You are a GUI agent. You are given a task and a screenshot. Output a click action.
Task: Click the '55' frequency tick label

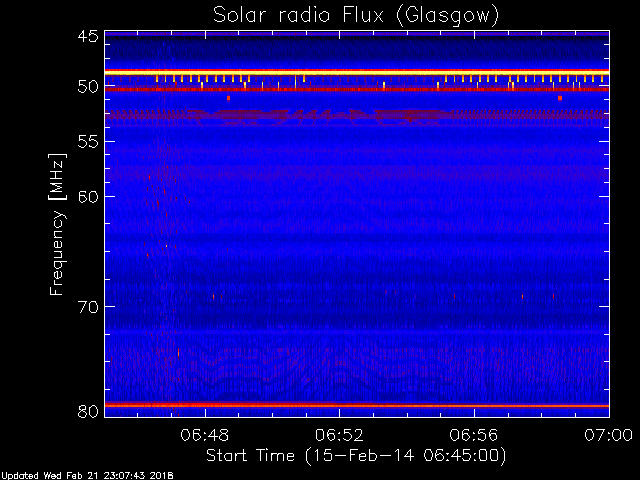pos(88,142)
